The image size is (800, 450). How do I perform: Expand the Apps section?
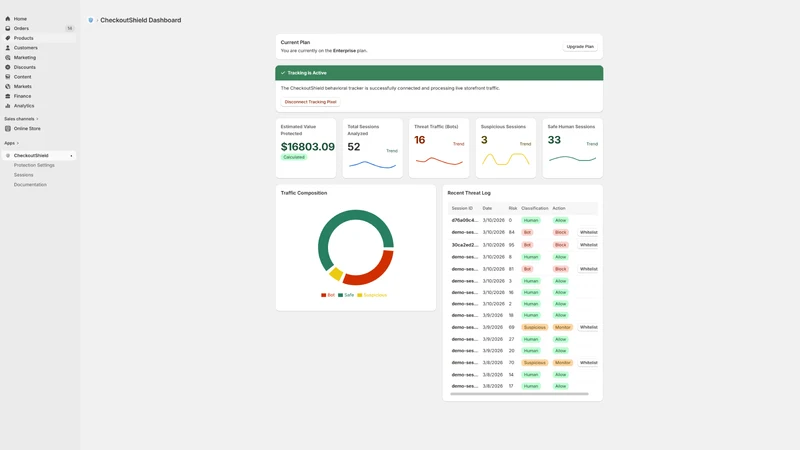tap(11, 143)
